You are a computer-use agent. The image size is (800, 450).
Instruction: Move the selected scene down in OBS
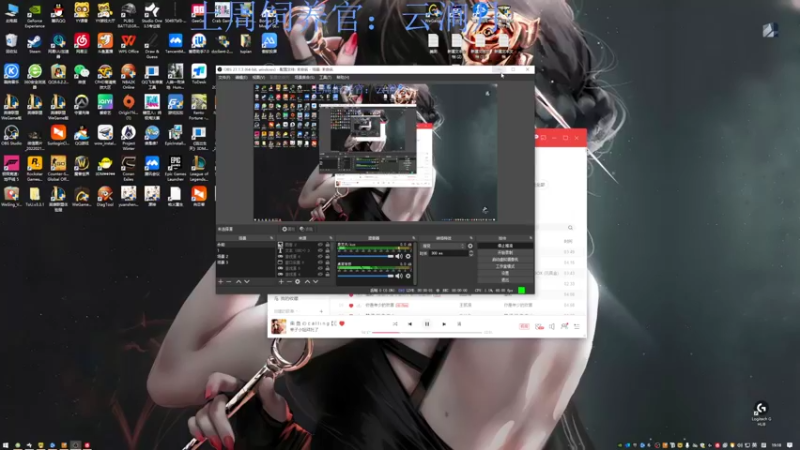point(247,282)
